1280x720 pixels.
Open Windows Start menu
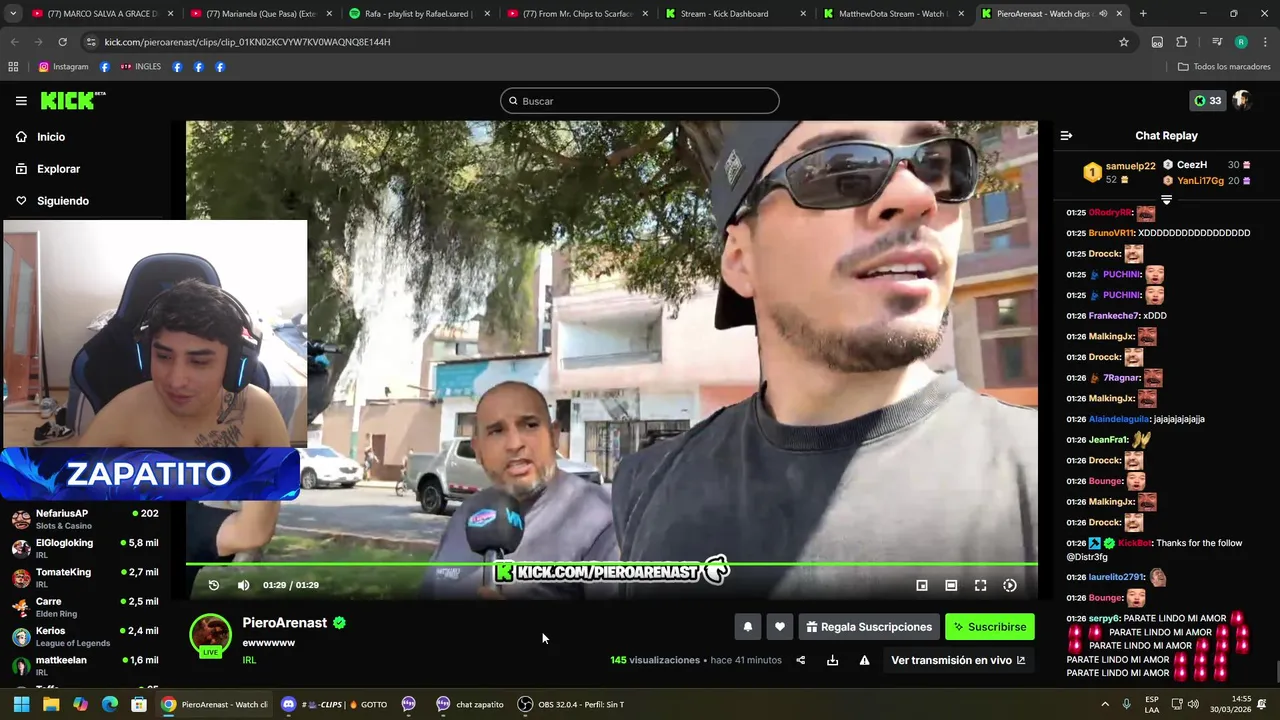pyautogui.click(x=21, y=704)
